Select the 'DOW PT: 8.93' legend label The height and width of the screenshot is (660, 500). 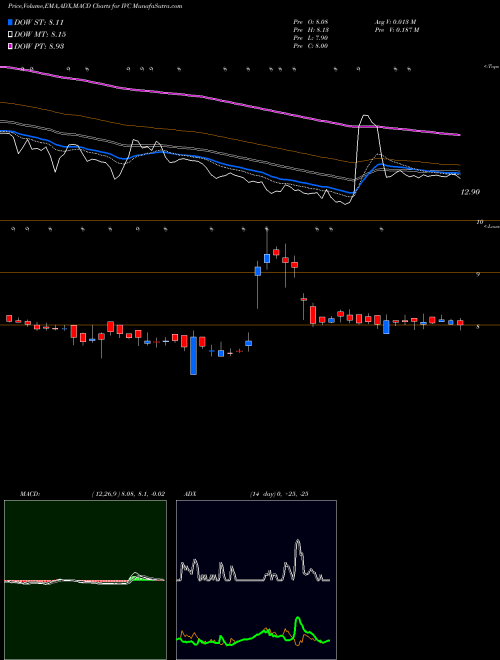pos(39,46)
